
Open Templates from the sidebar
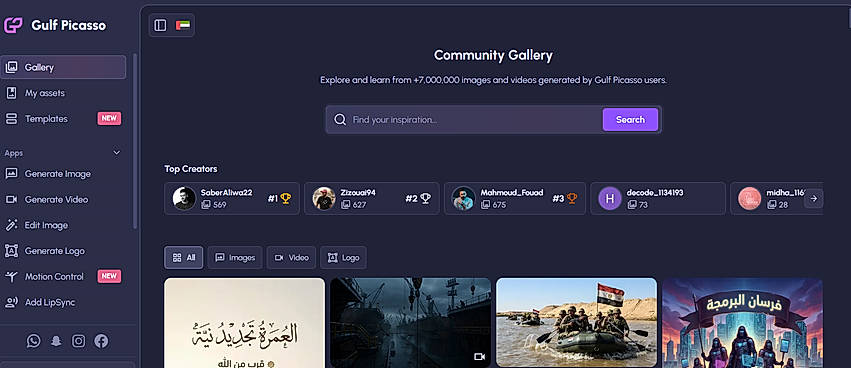click(63, 119)
